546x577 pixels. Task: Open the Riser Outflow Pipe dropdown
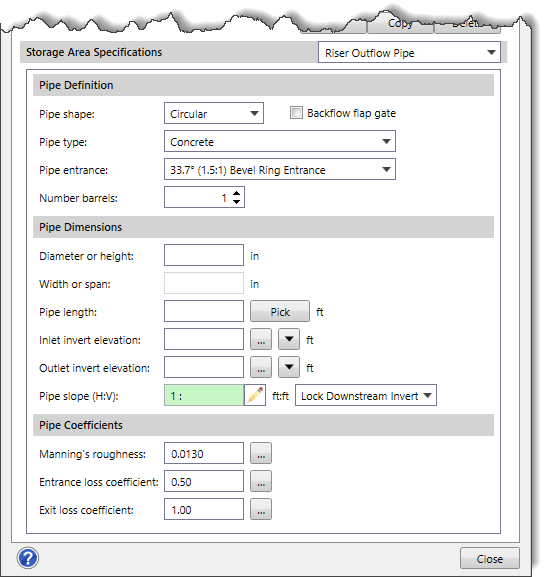(x=409, y=53)
